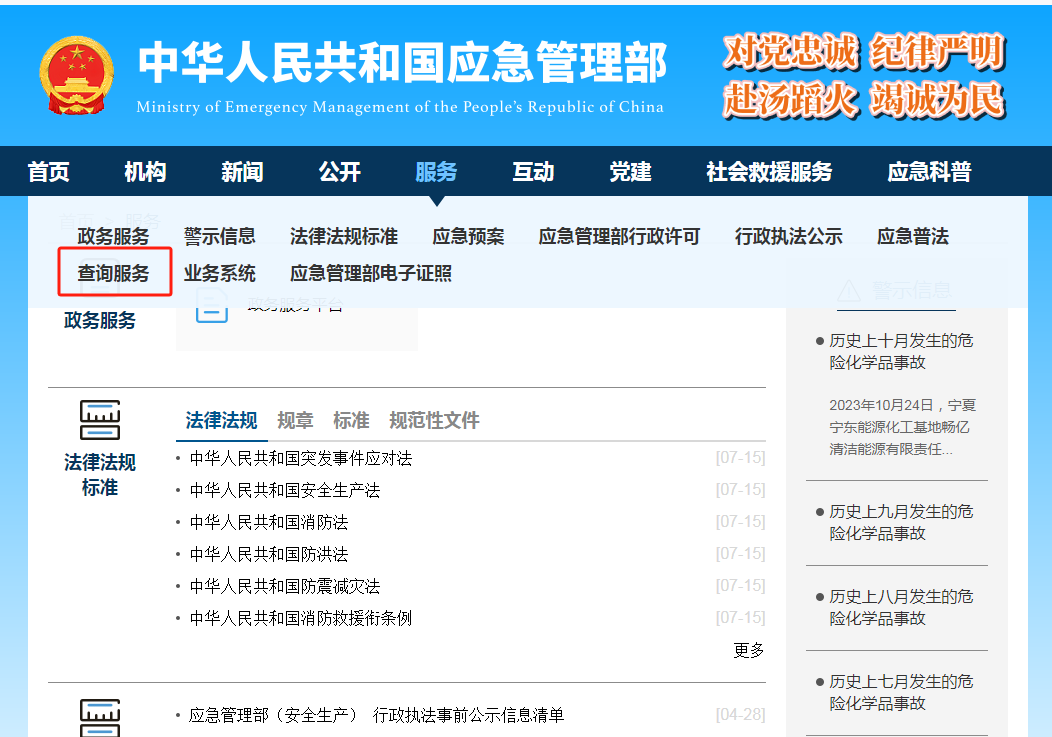Open 应急普法 submenu link

(x=912, y=236)
